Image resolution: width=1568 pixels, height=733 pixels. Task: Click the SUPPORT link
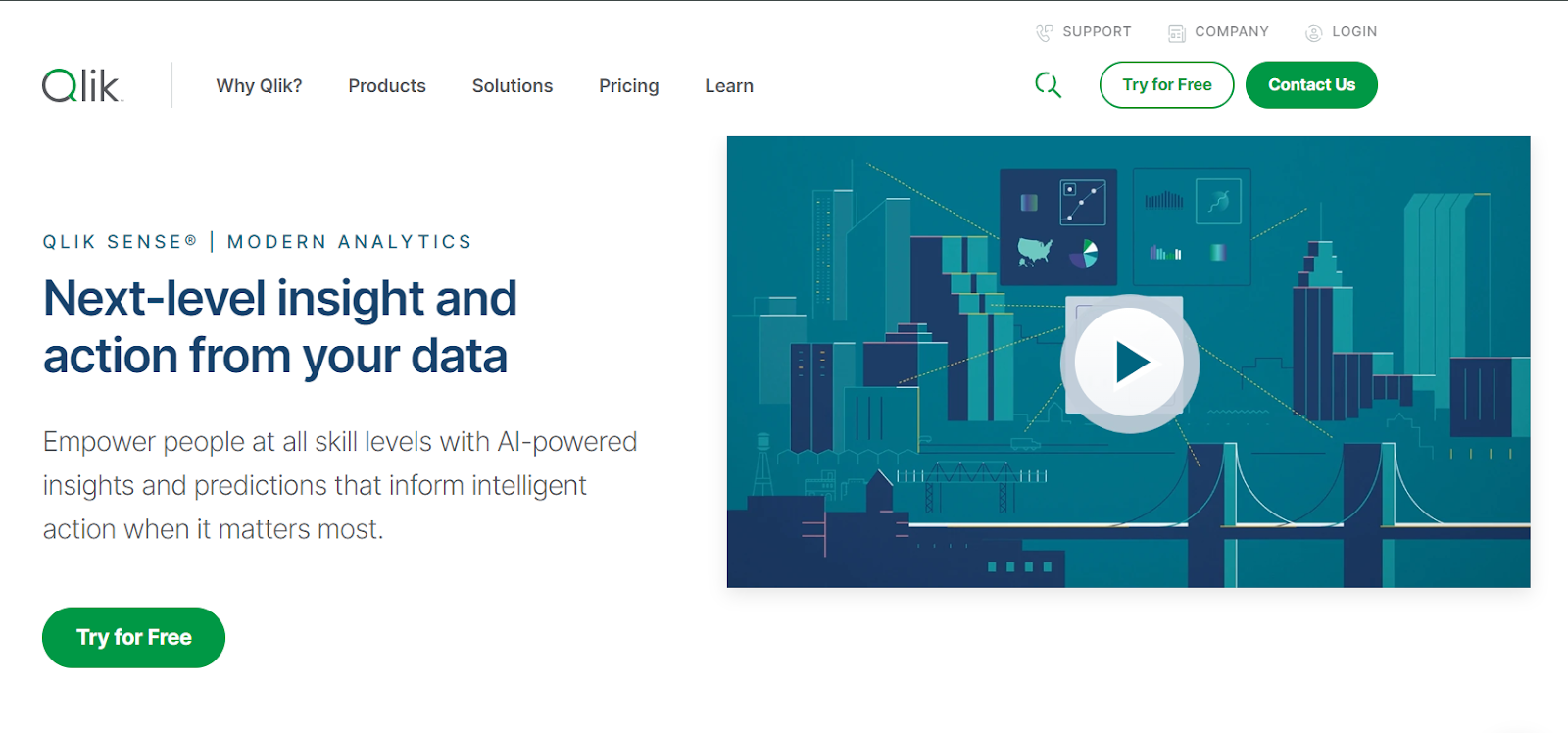tap(1097, 32)
